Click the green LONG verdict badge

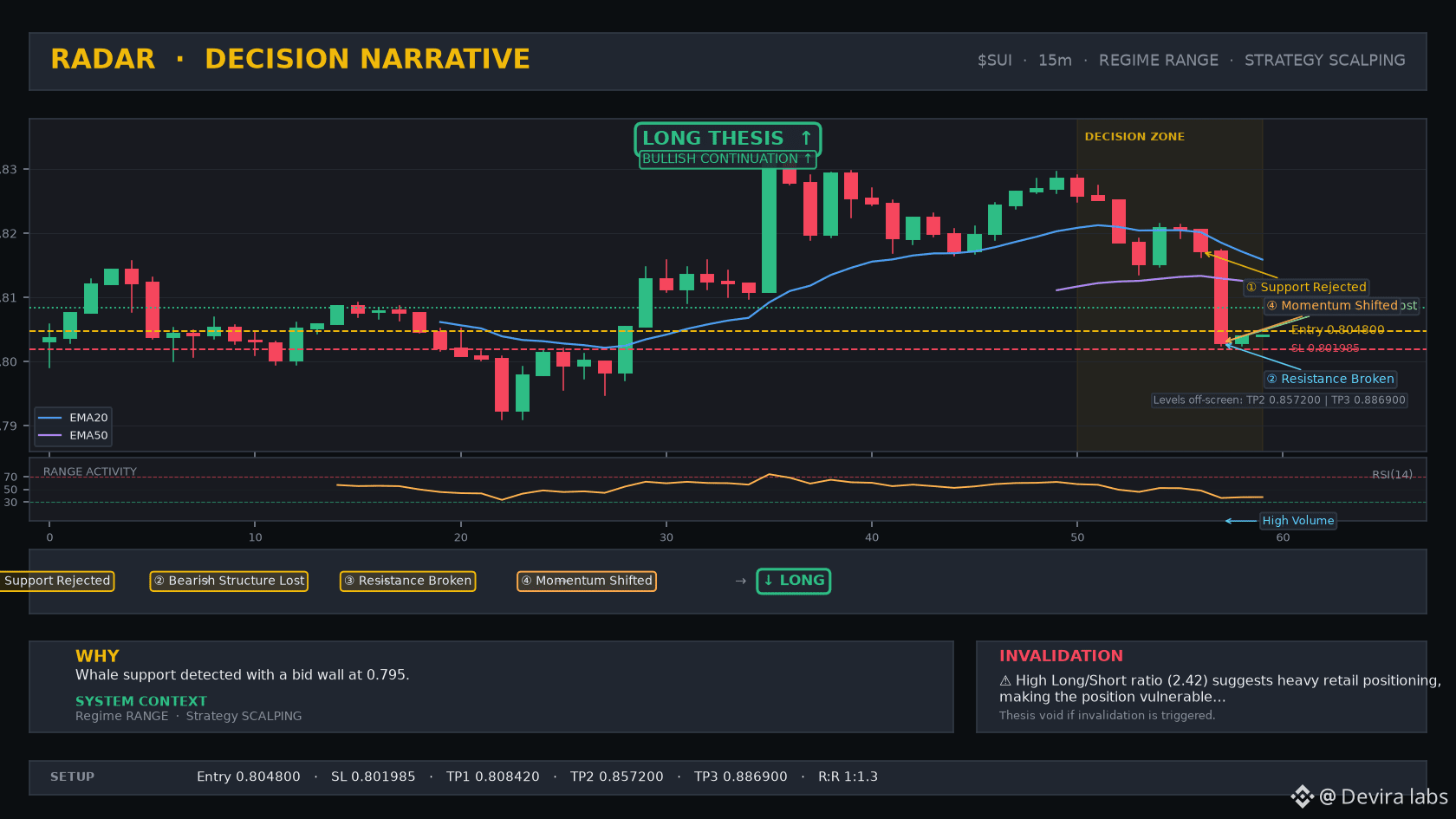[793, 581]
